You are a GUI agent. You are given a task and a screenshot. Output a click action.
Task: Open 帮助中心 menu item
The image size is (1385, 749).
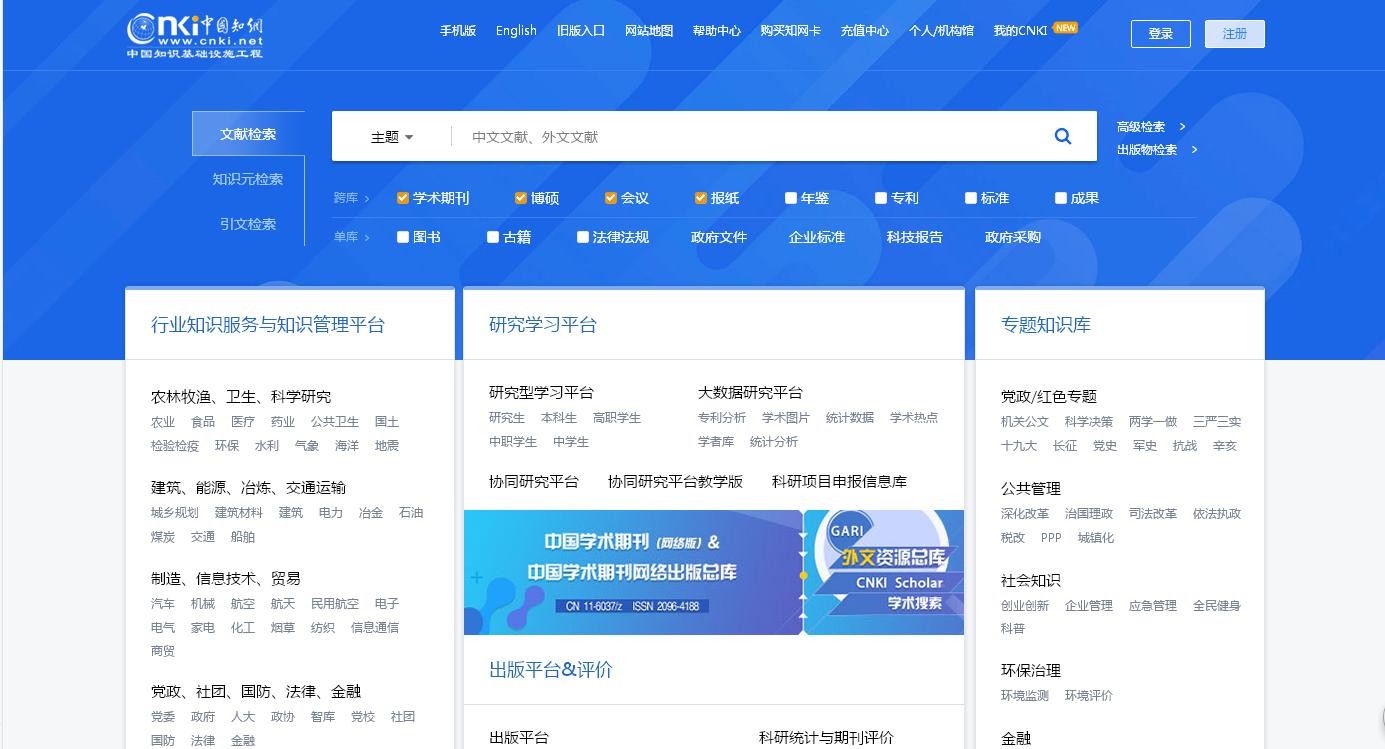click(717, 31)
